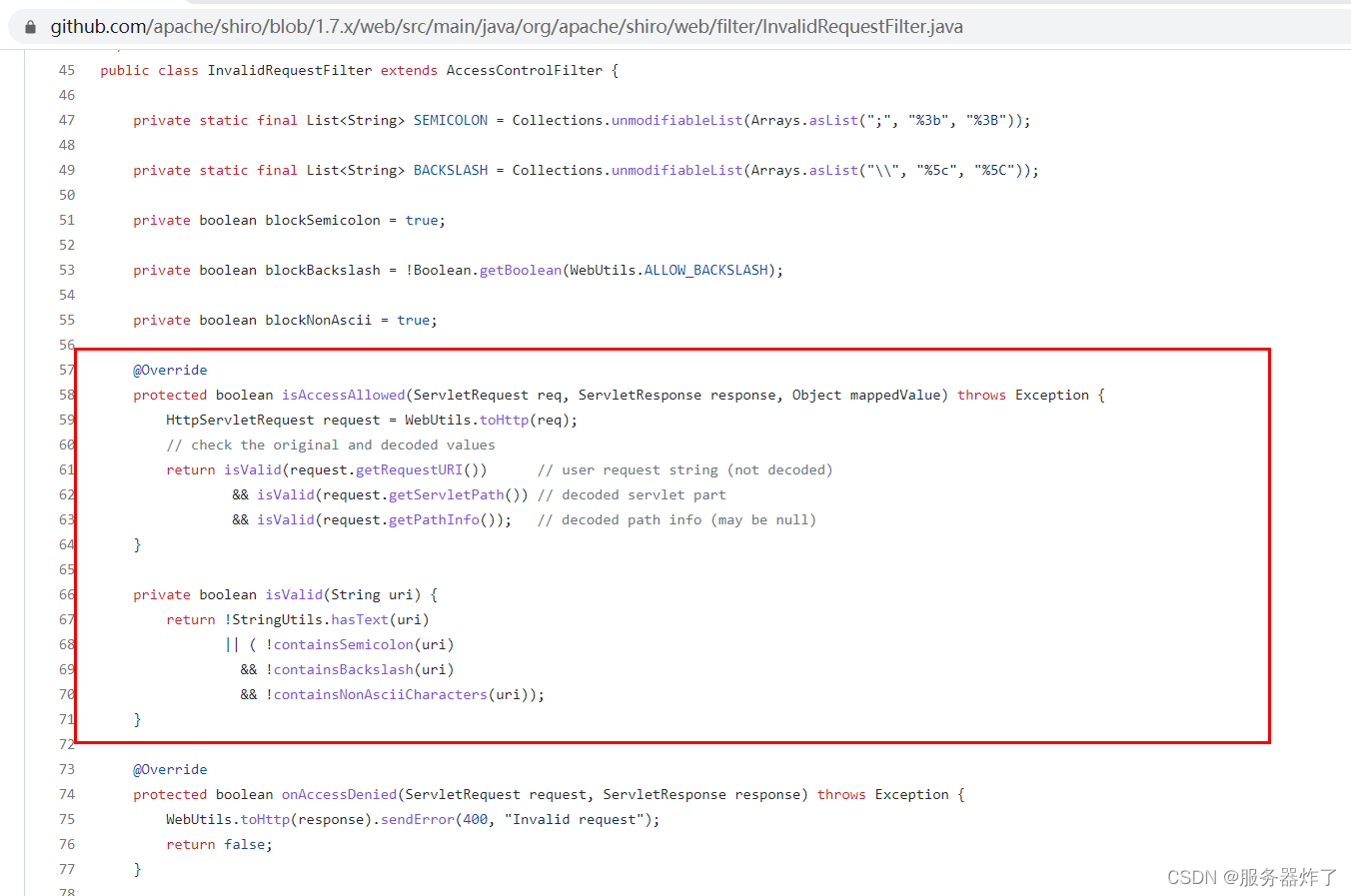Screen dimensions: 1351x896
Task: Click getBoolean method call
Action: coord(521,270)
